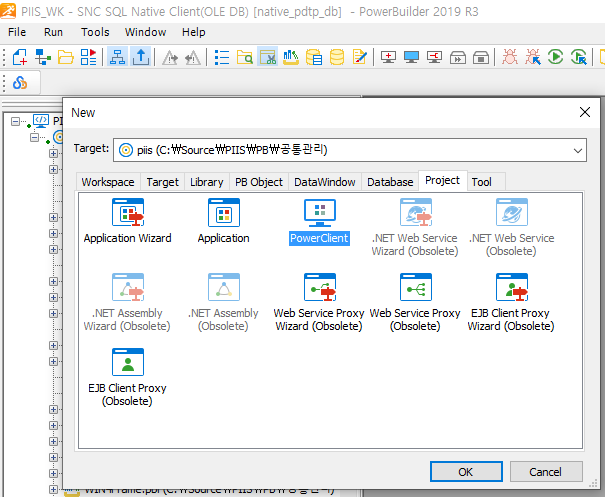Toggle the Clip window toolbar button
The image size is (605, 497).
[x=267, y=57]
